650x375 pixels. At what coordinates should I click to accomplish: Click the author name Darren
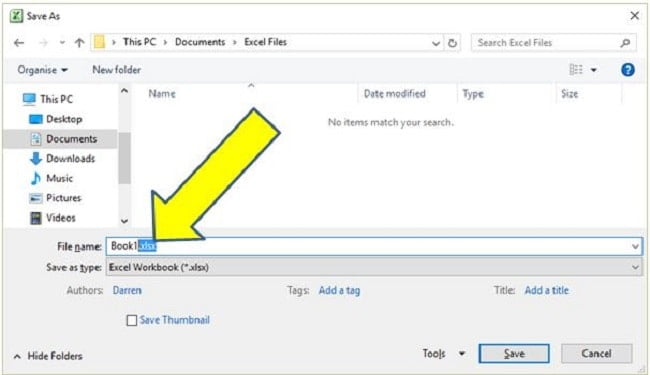tap(127, 290)
